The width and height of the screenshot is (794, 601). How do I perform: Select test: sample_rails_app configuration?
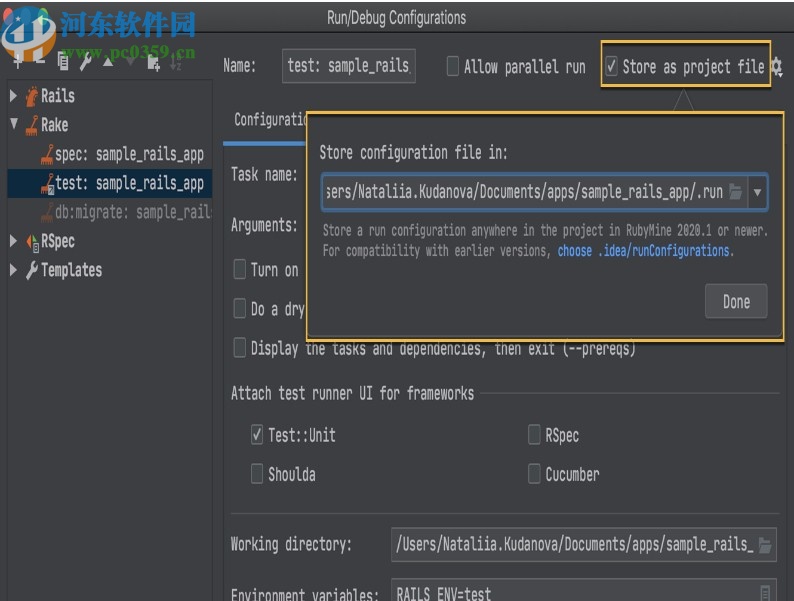(109, 183)
